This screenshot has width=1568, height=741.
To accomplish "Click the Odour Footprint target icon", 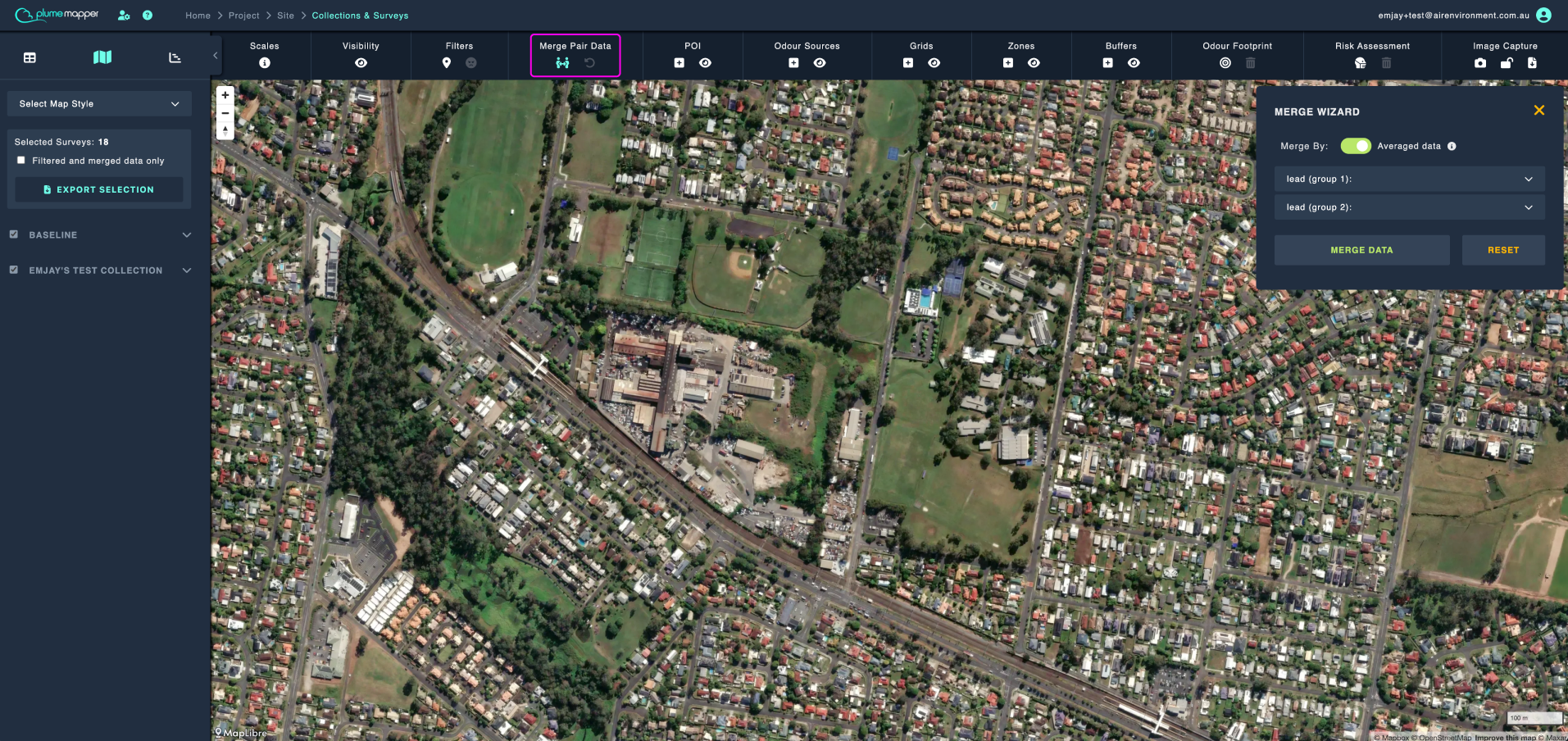I will pyautogui.click(x=1225, y=63).
